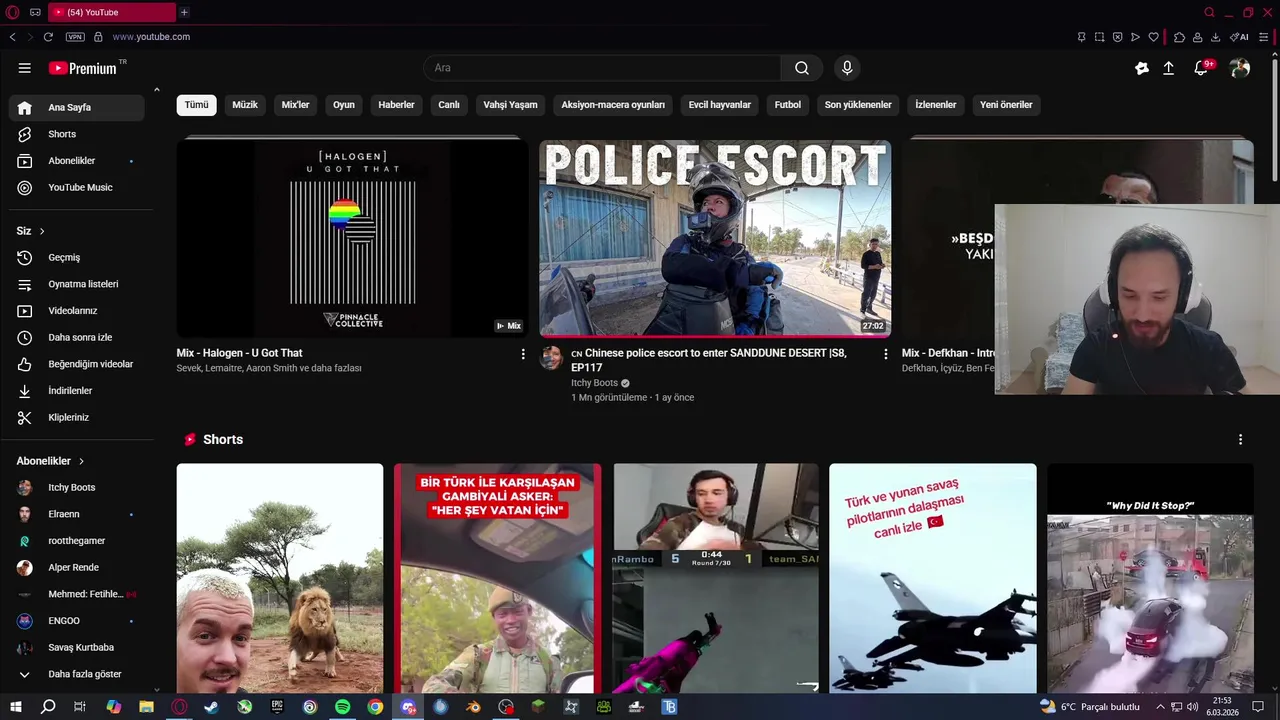Select the Oyun filter chip
Viewport: 1280px width, 720px height.
click(344, 105)
